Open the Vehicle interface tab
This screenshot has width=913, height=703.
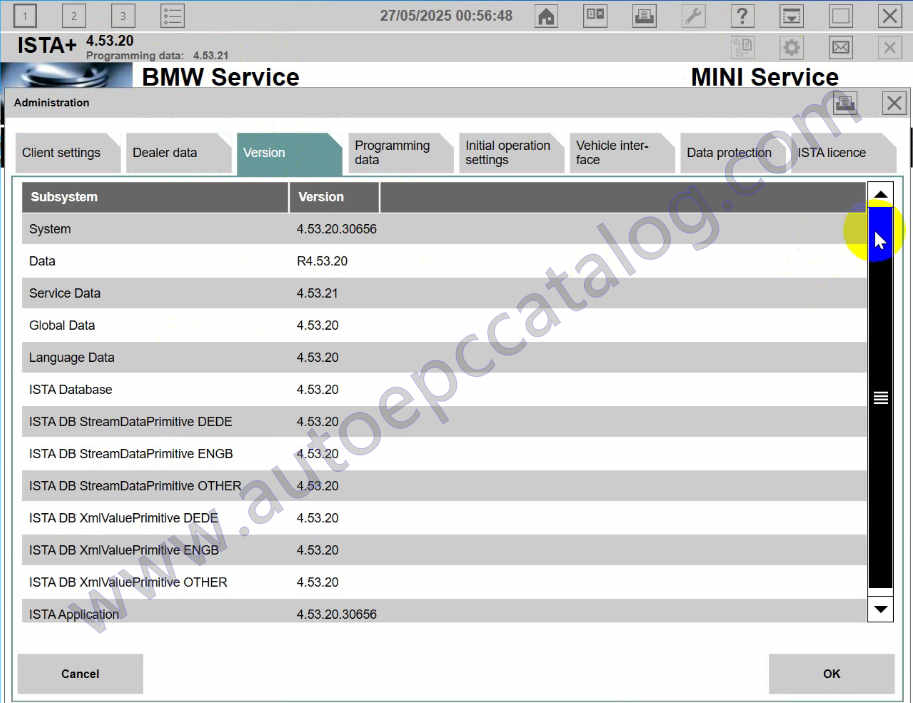coord(621,153)
